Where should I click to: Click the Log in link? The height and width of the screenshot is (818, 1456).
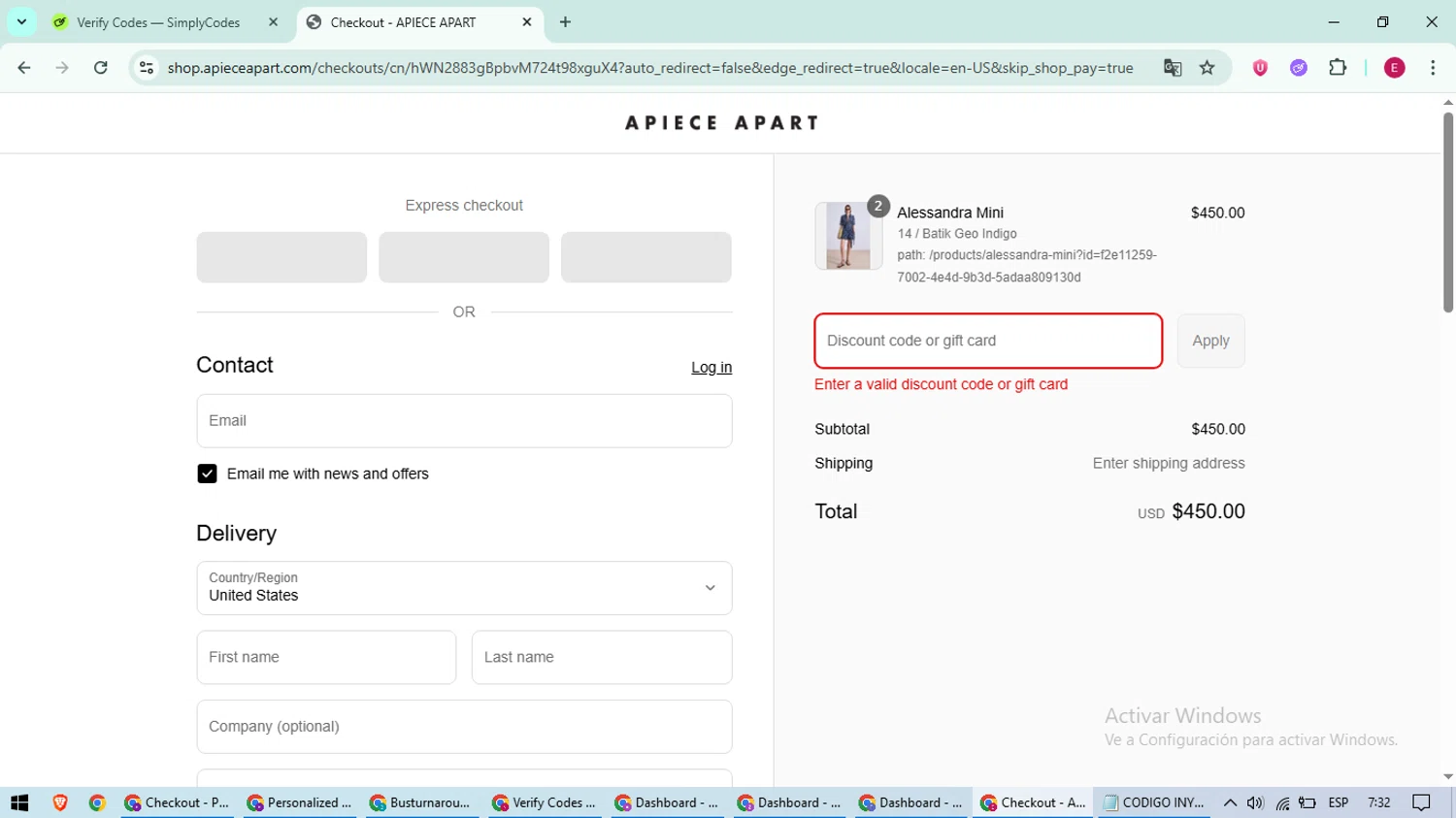click(711, 367)
